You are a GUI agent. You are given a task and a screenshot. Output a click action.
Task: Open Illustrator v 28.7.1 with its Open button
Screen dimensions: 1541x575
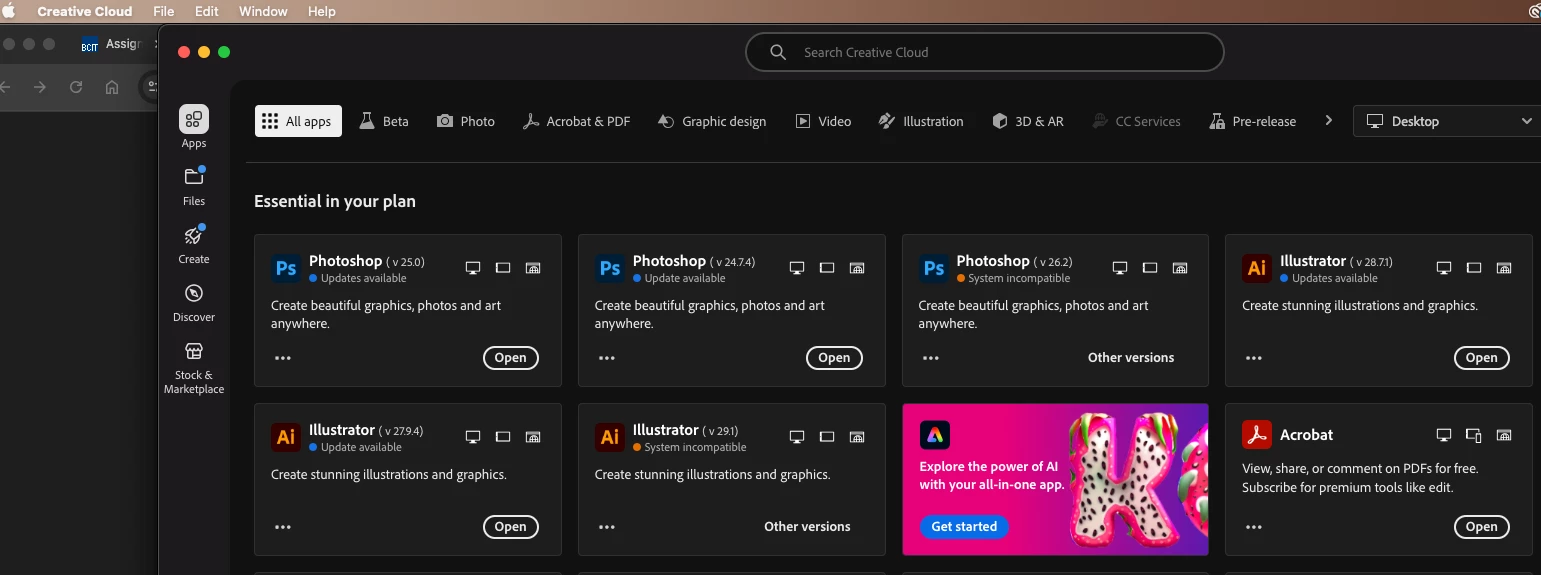pos(1482,358)
